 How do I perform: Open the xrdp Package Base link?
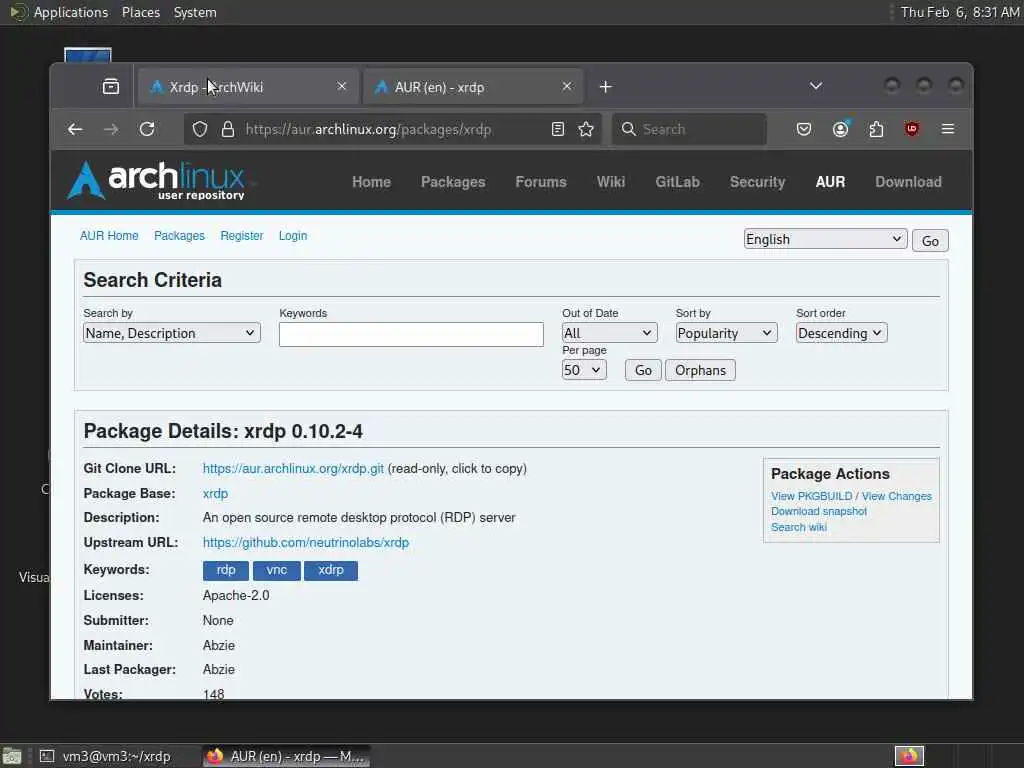[x=216, y=494]
